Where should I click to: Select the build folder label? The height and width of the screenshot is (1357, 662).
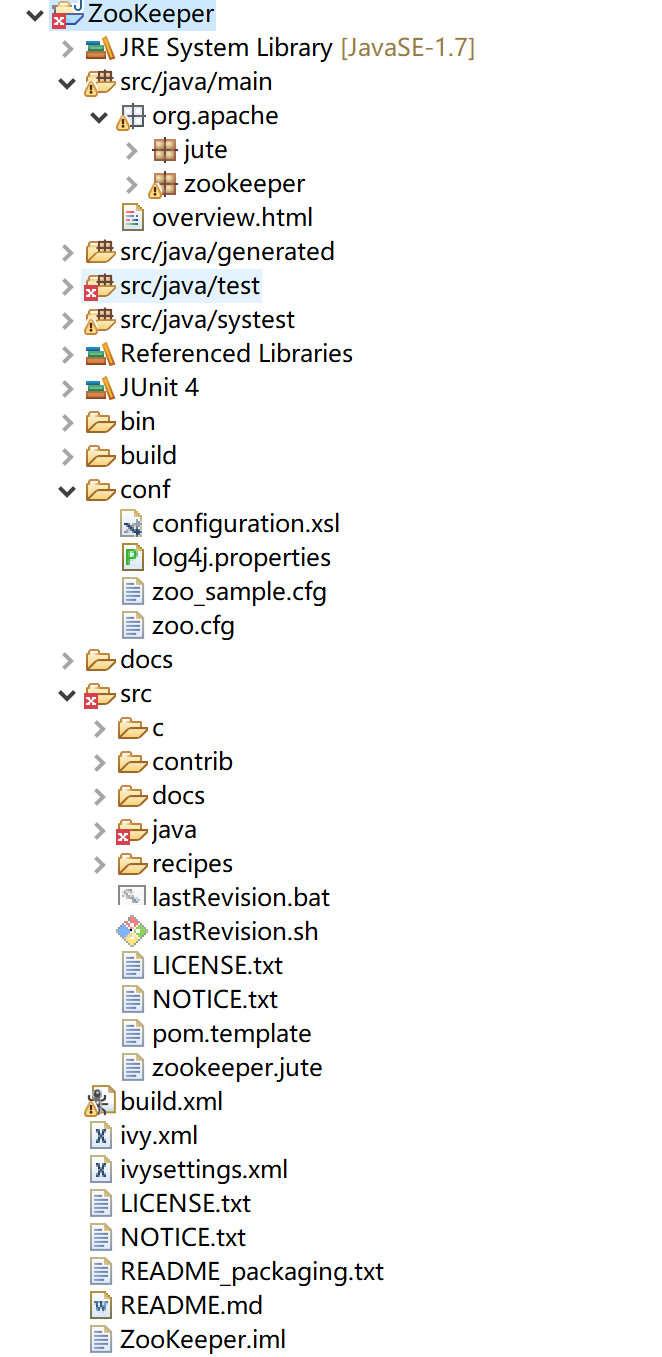(x=148, y=456)
